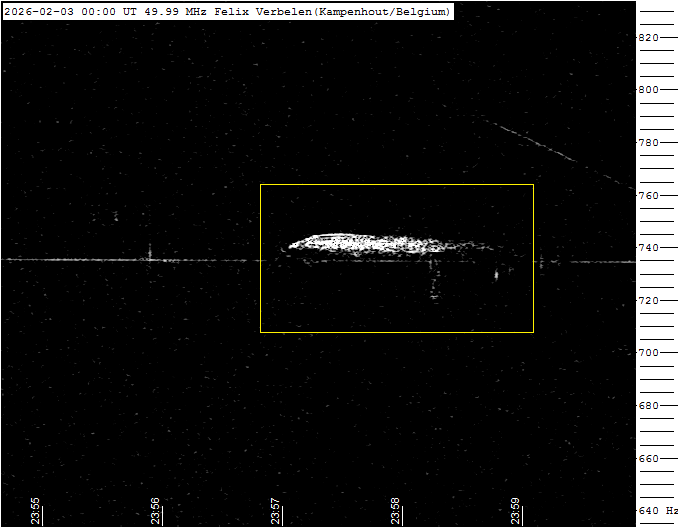This screenshot has height=528, width=679.
Task: Click the short vertical spike above 23:56
Action: (x=150, y=252)
